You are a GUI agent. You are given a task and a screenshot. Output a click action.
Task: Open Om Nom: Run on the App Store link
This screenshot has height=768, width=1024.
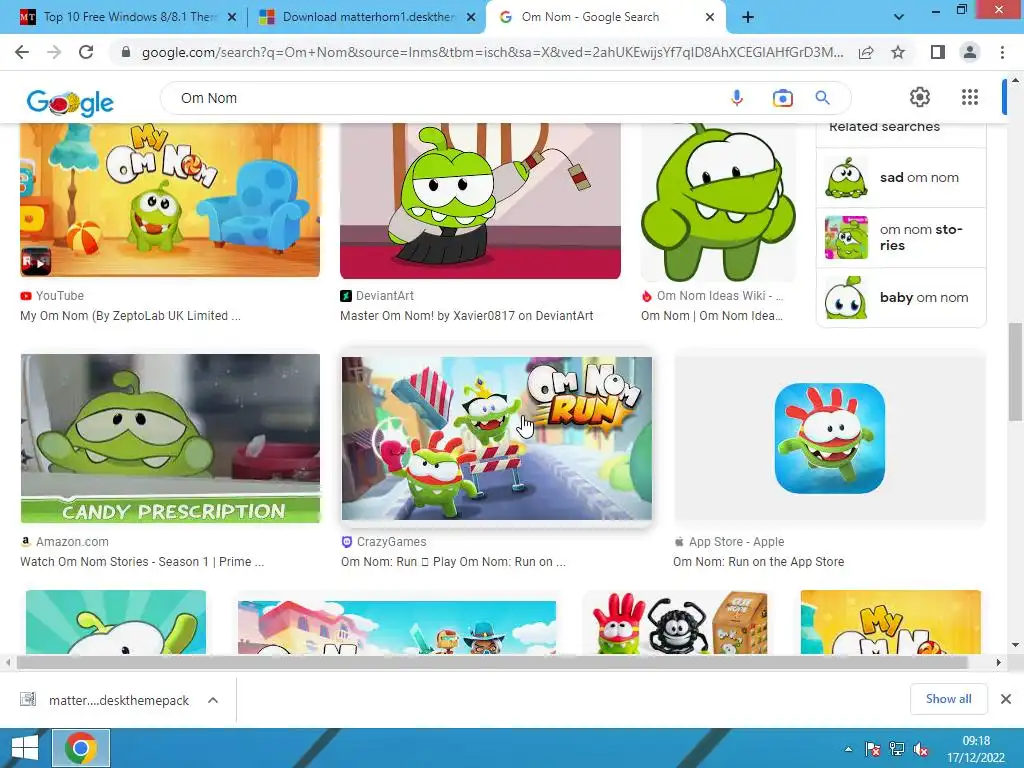pyautogui.click(x=758, y=562)
